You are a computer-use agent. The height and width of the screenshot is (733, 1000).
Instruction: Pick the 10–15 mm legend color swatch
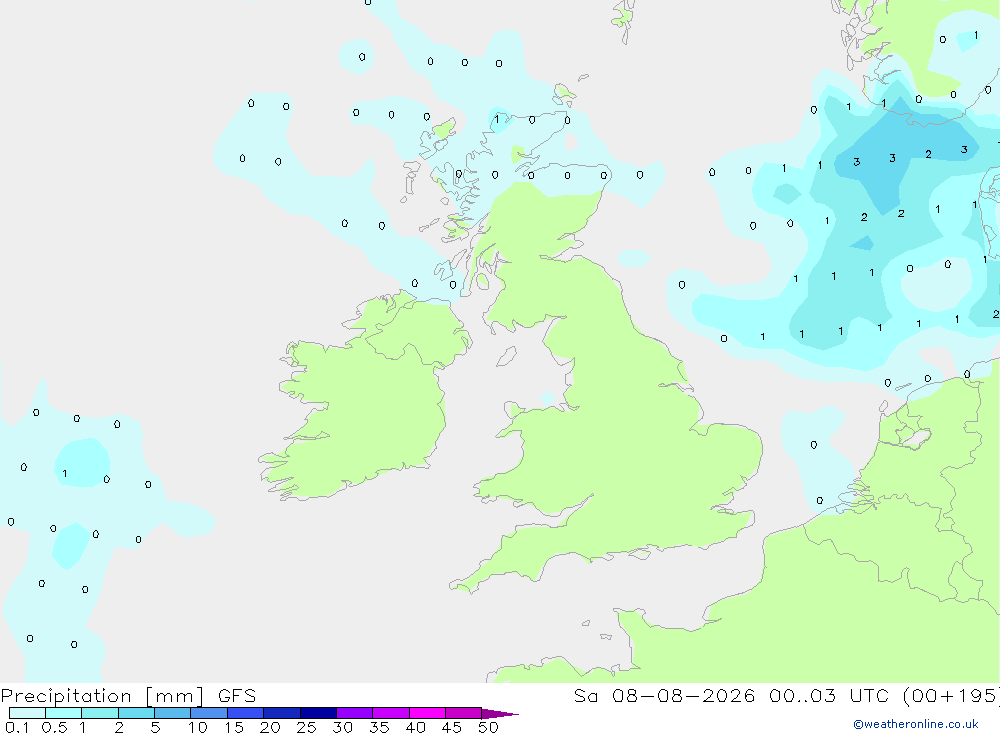tap(209, 713)
